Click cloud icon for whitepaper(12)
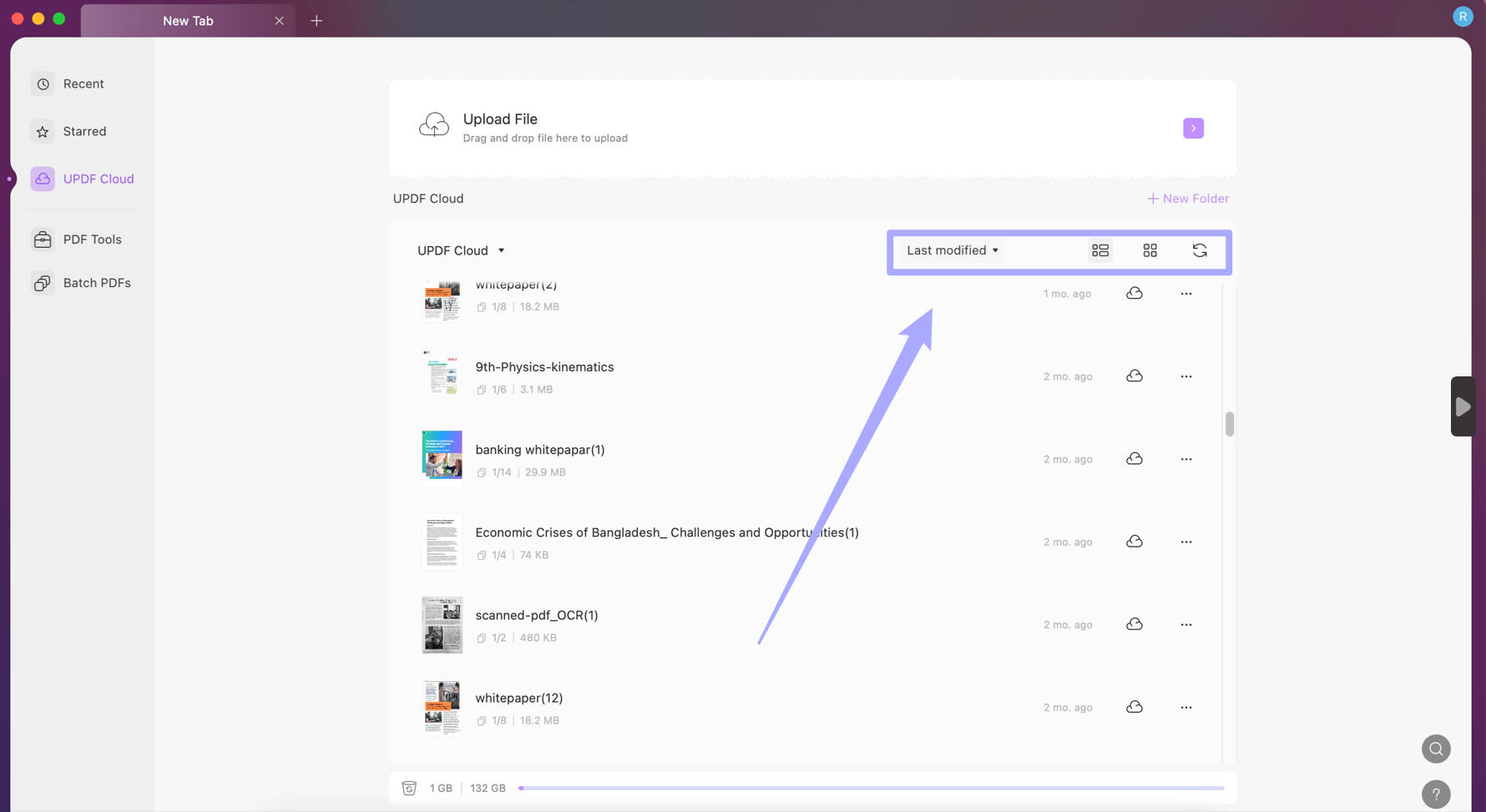This screenshot has height=812, width=1486. pyautogui.click(x=1135, y=706)
